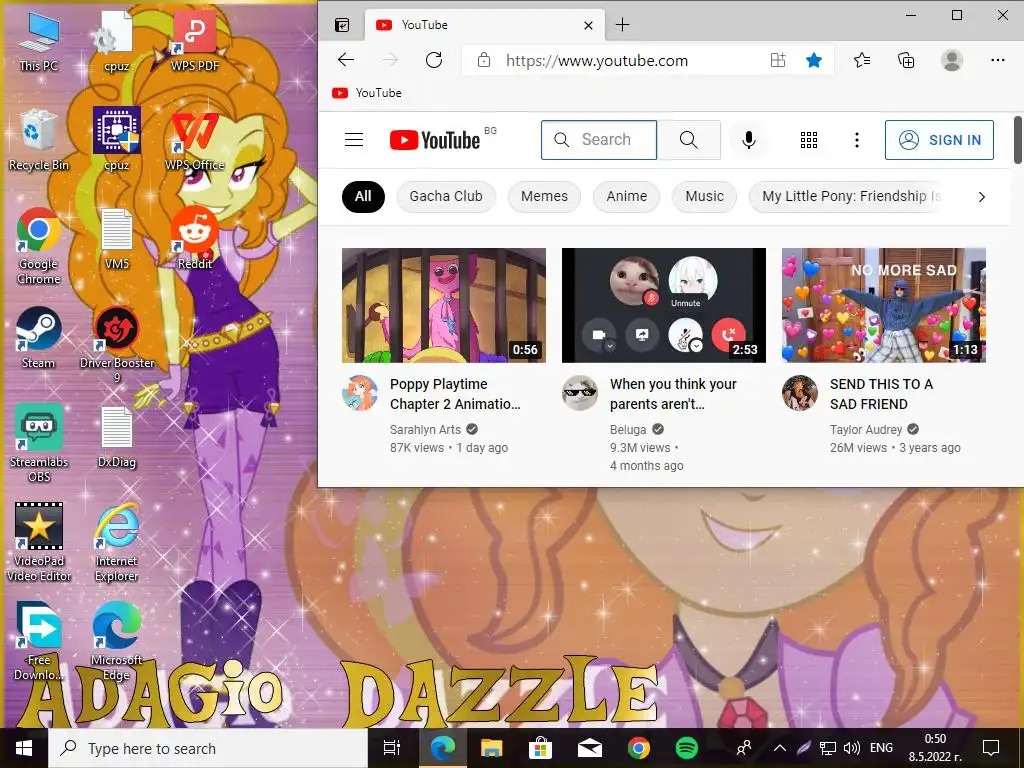1024x768 pixels.
Task: Go back with the browser back arrow
Action: coord(346,61)
